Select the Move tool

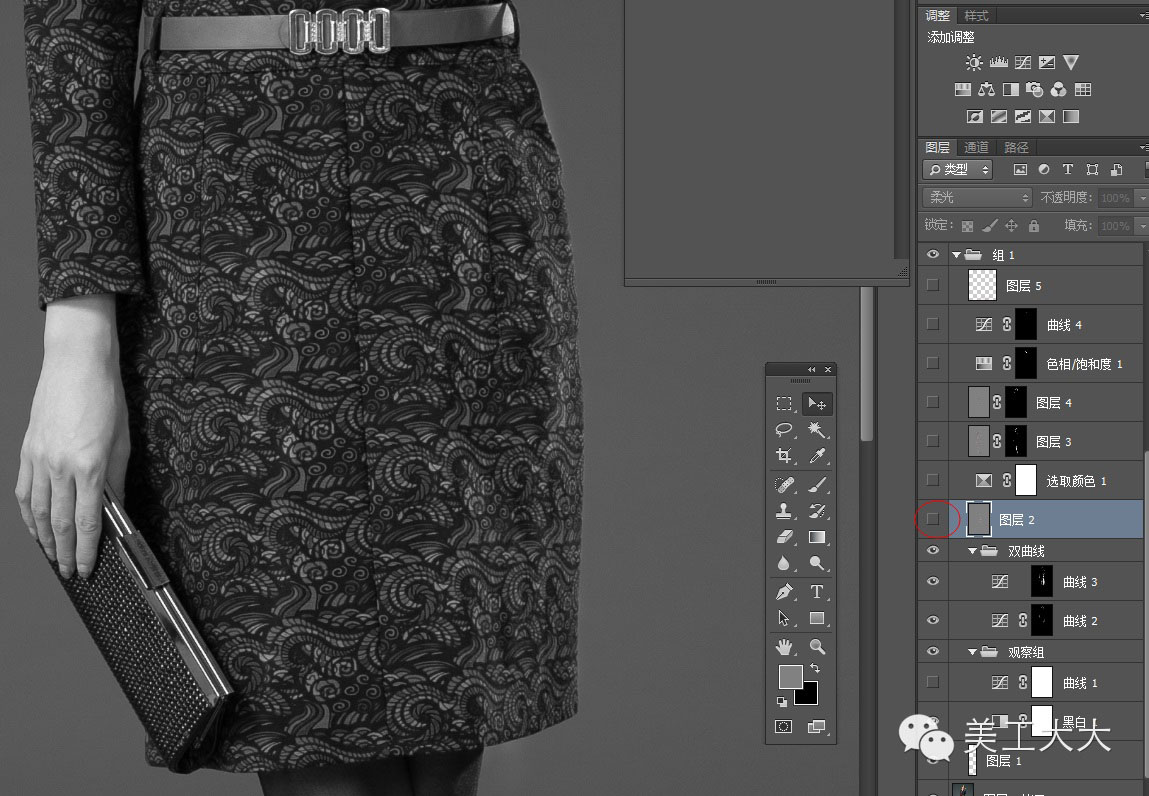816,404
